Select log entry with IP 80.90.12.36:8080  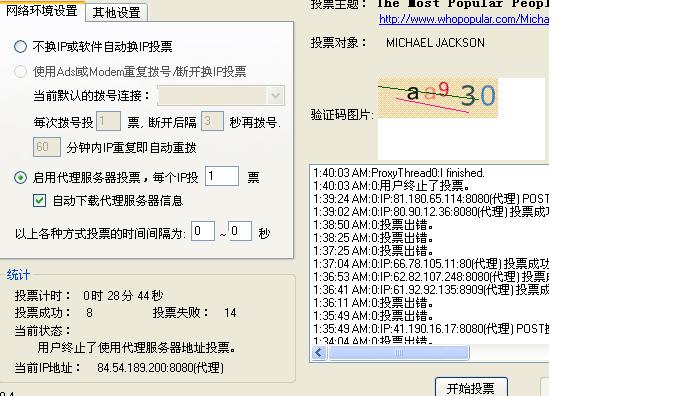tap(431, 212)
